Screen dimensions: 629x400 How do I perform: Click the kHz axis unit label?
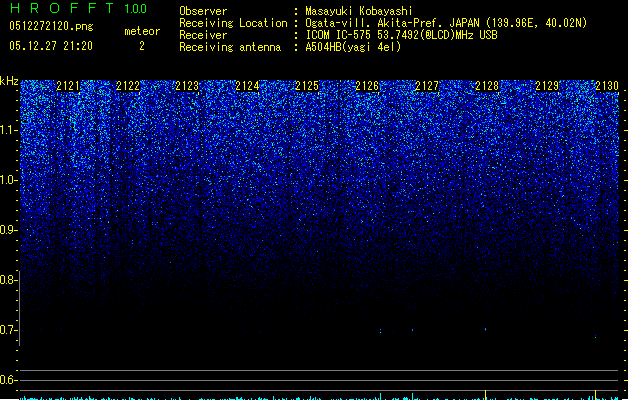pos(9,81)
